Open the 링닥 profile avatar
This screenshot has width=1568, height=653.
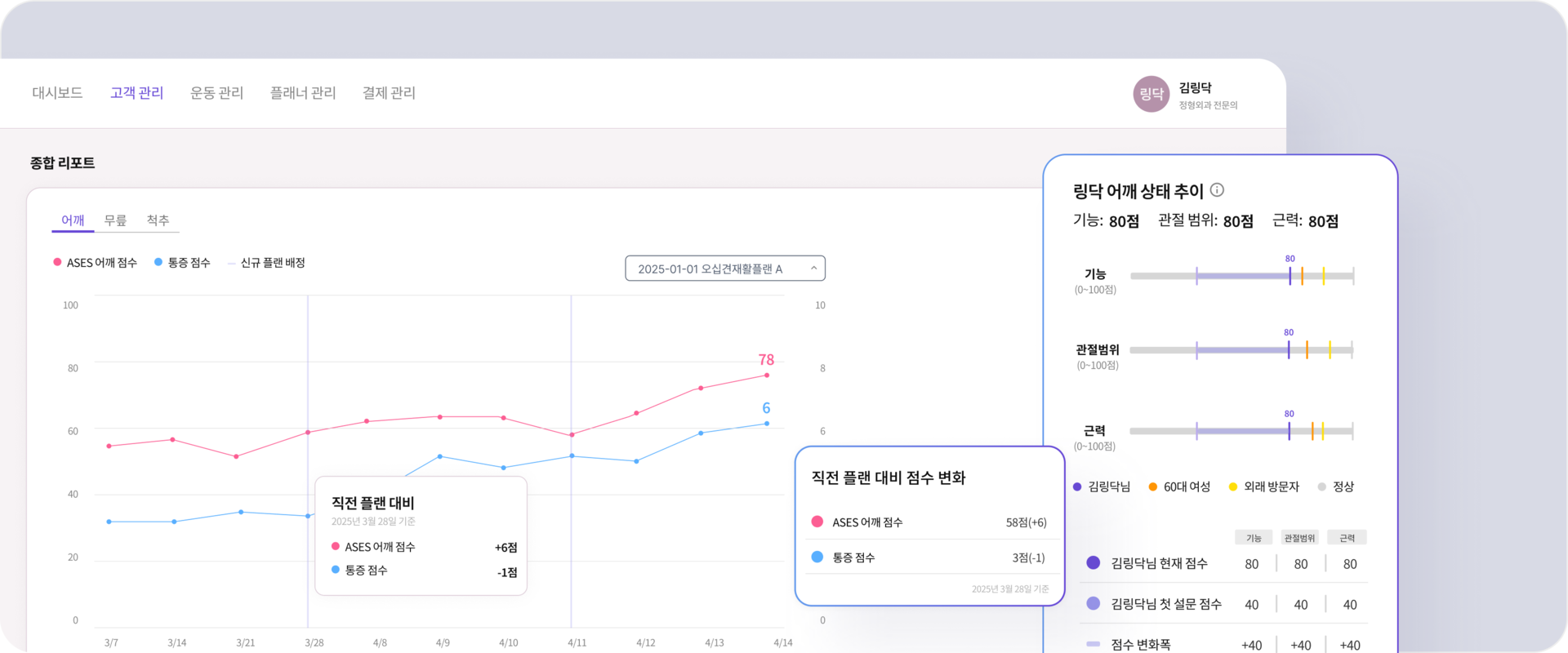[1151, 93]
